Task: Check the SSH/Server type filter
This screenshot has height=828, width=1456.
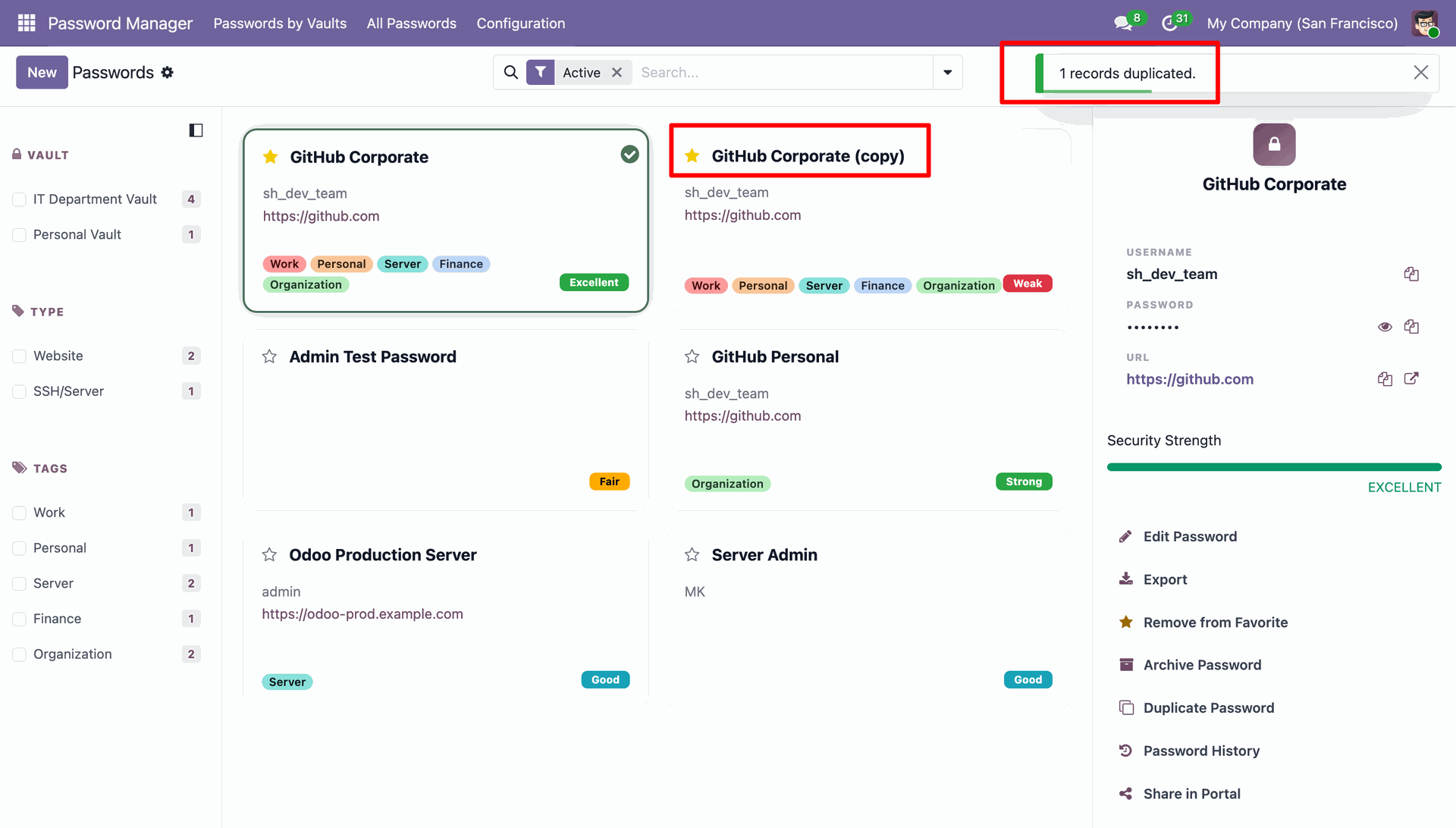Action: pos(20,392)
